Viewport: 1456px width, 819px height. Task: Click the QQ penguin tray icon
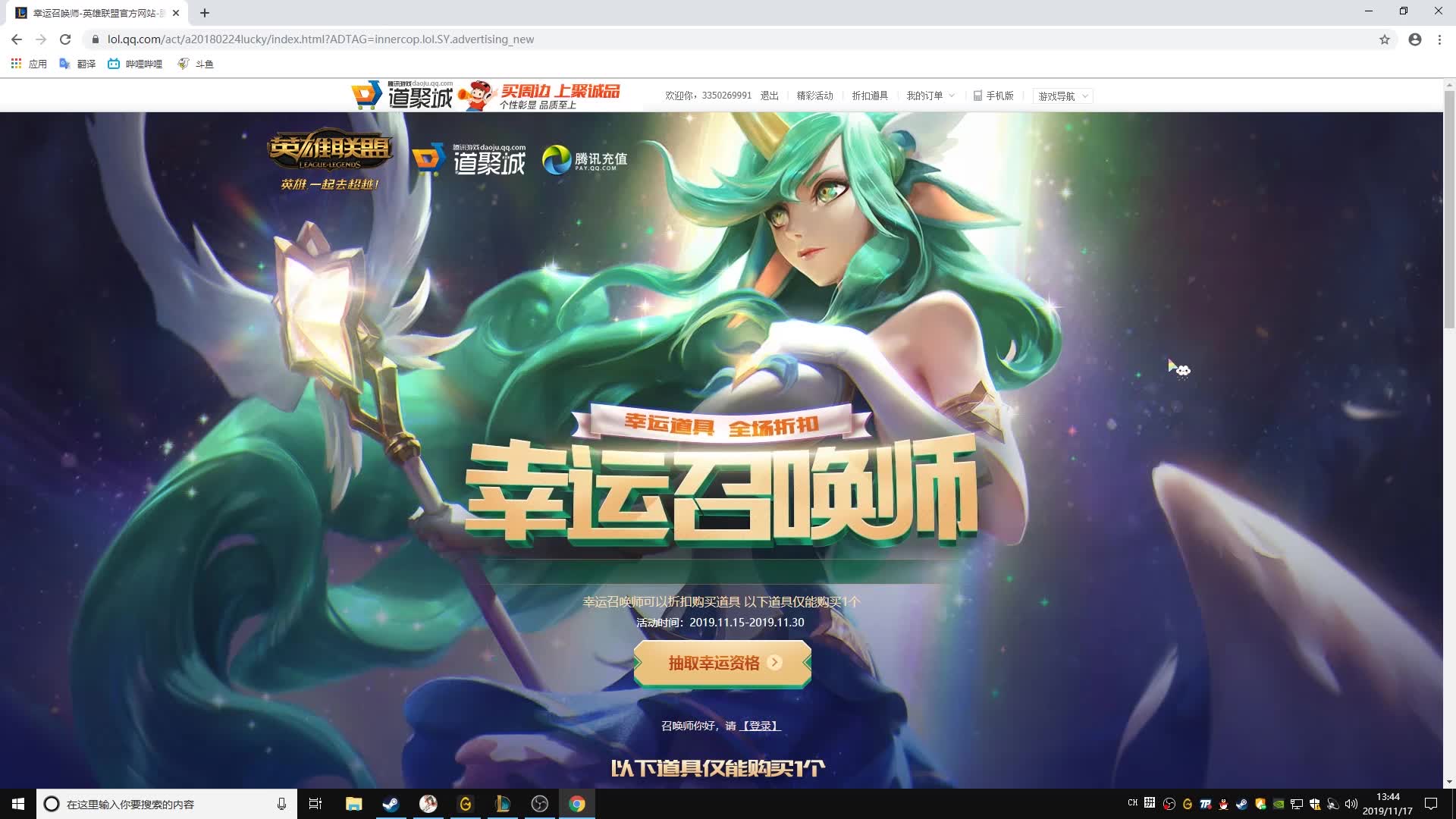click(x=1224, y=804)
